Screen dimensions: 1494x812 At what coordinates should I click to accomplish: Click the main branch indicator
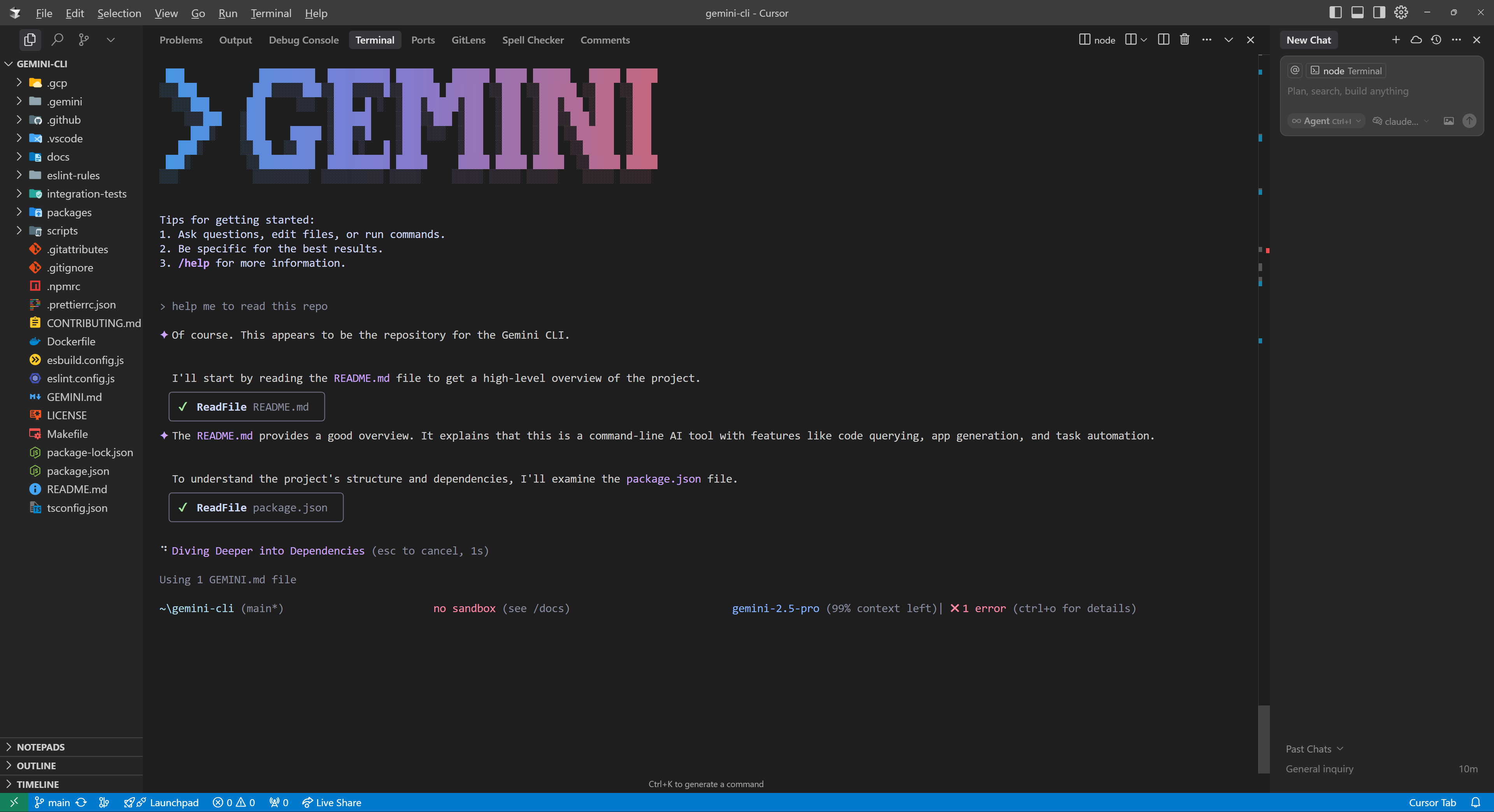[52, 802]
